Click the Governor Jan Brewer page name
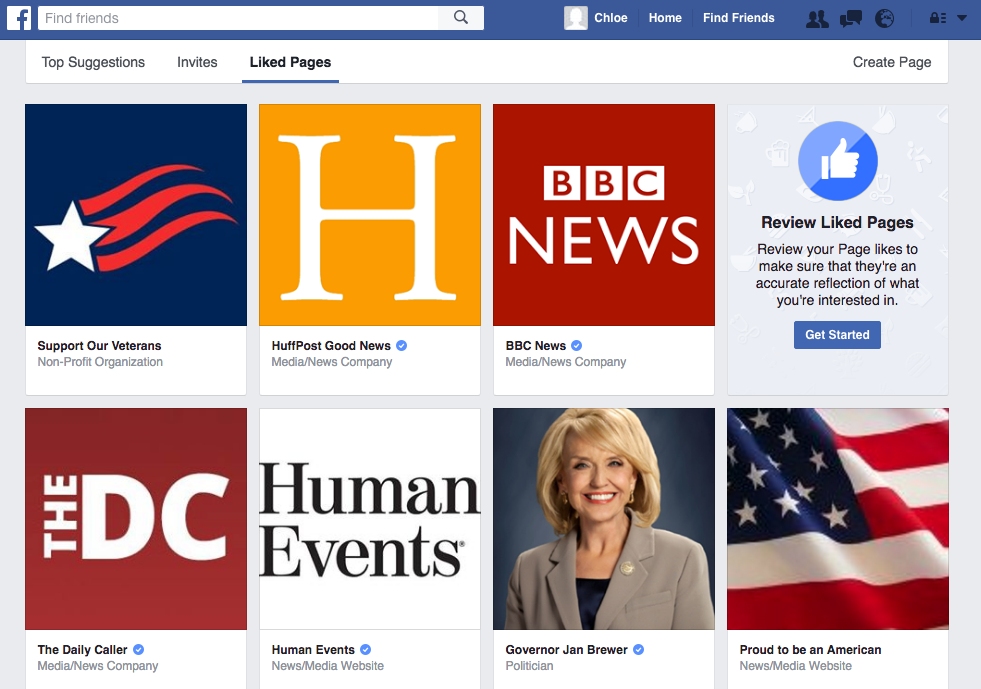This screenshot has height=689, width=981. [566, 650]
